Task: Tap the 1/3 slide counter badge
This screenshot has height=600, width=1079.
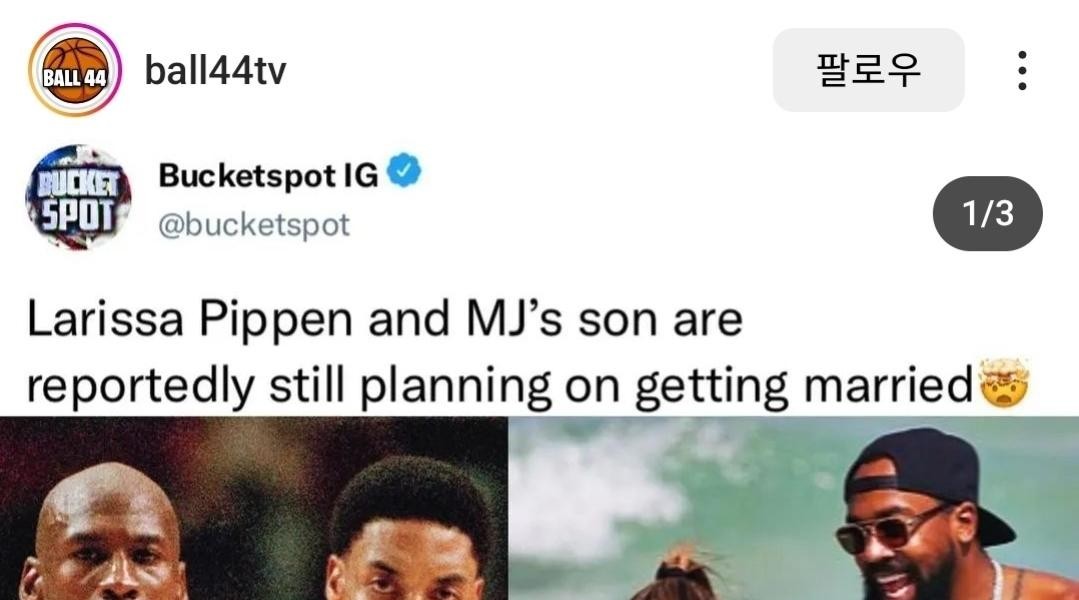Action: pos(987,213)
